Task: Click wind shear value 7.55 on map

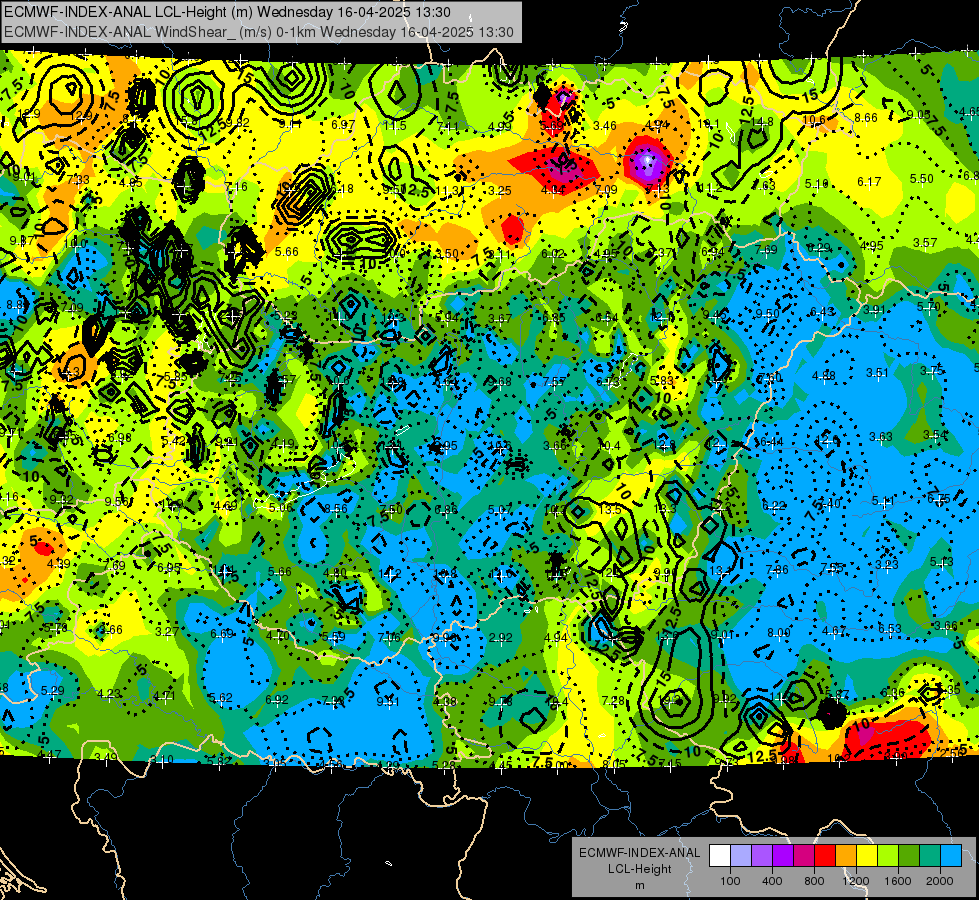Action: [832, 568]
